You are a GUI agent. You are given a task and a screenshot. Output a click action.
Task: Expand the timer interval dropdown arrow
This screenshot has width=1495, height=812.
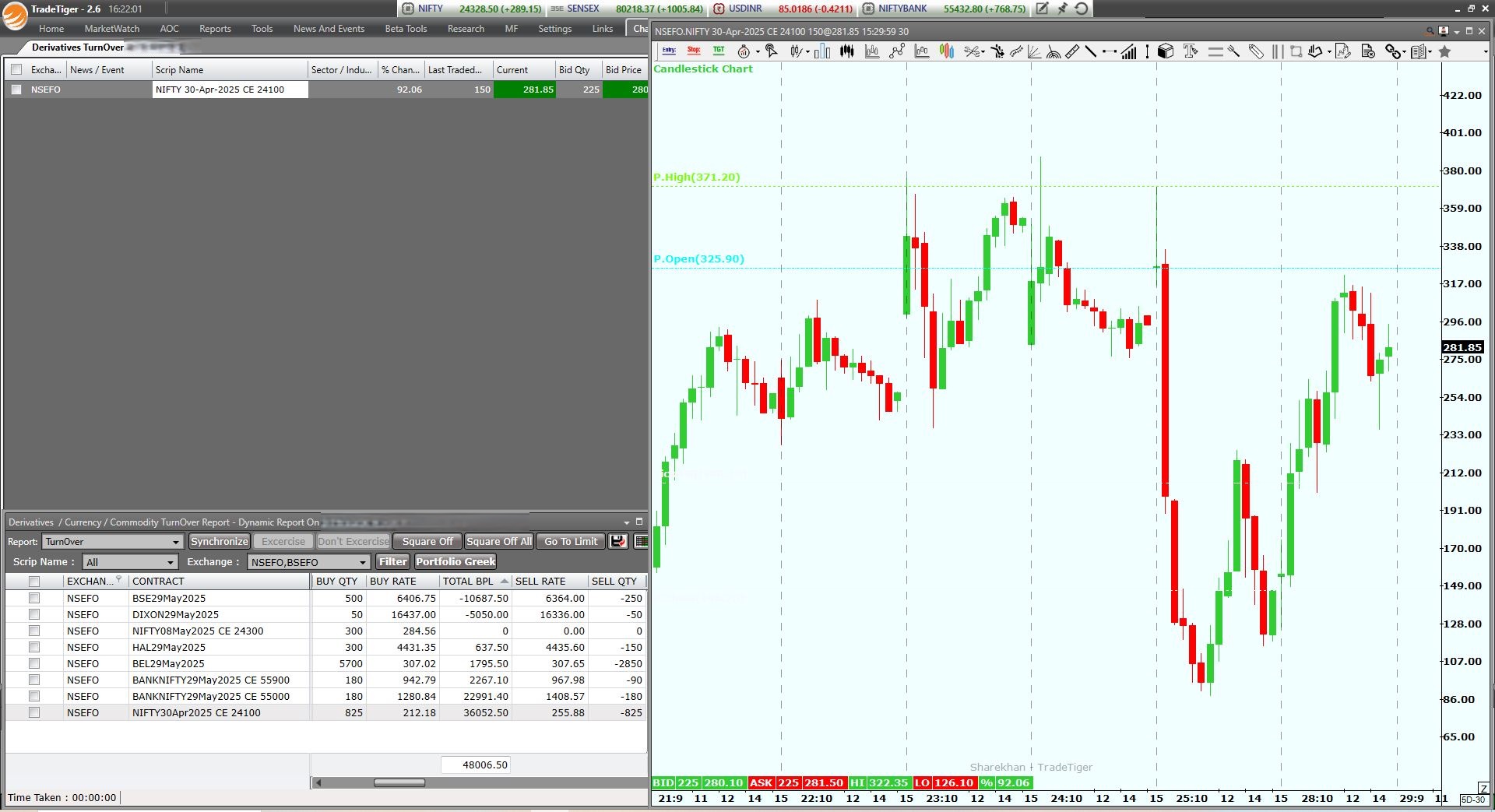[x=758, y=52]
